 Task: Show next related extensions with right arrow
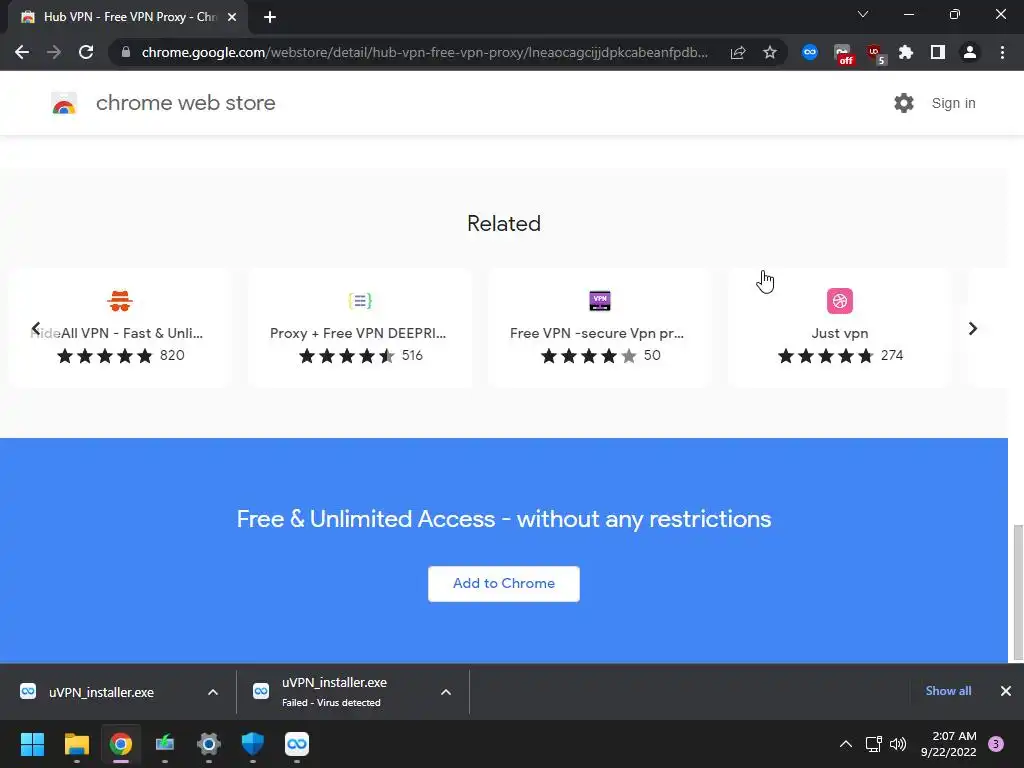click(x=972, y=328)
